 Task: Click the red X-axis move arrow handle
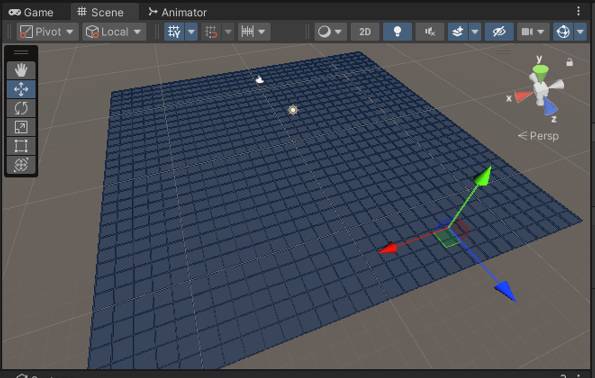click(x=388, y=248)
